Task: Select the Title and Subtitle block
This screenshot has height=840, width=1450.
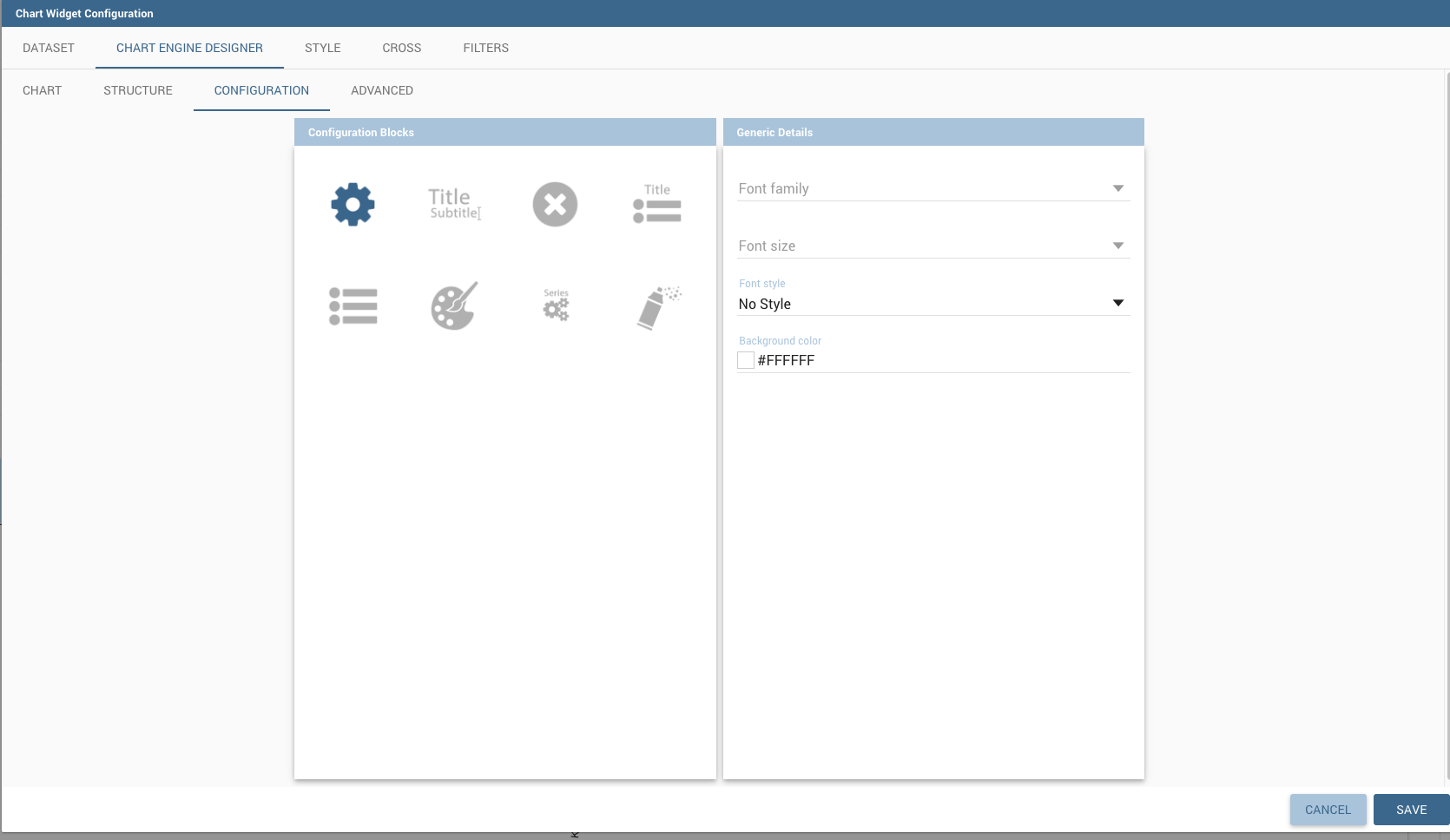Action: point(453,204)
